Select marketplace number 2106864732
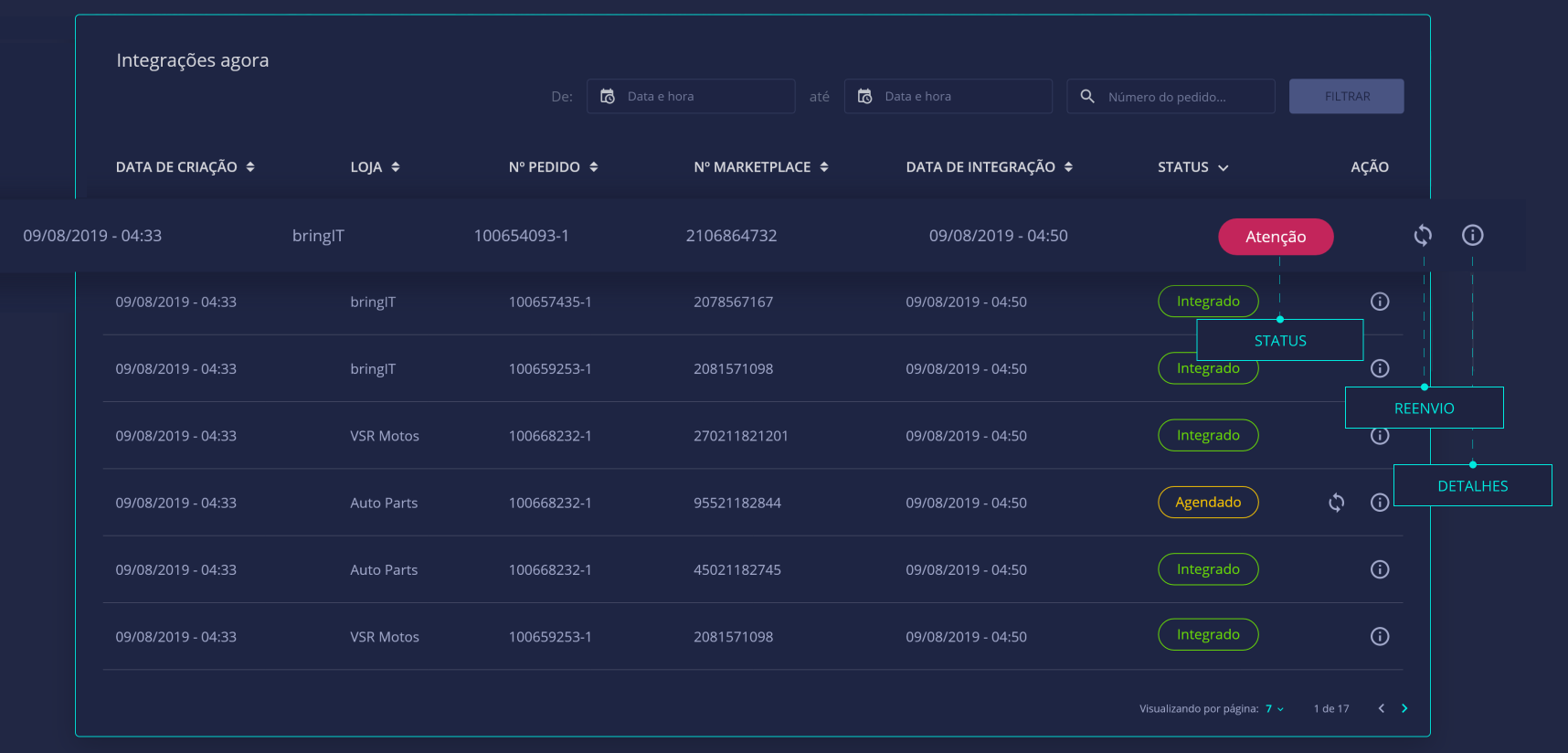Screen dimensions: 1568x753 pos(732,236)
